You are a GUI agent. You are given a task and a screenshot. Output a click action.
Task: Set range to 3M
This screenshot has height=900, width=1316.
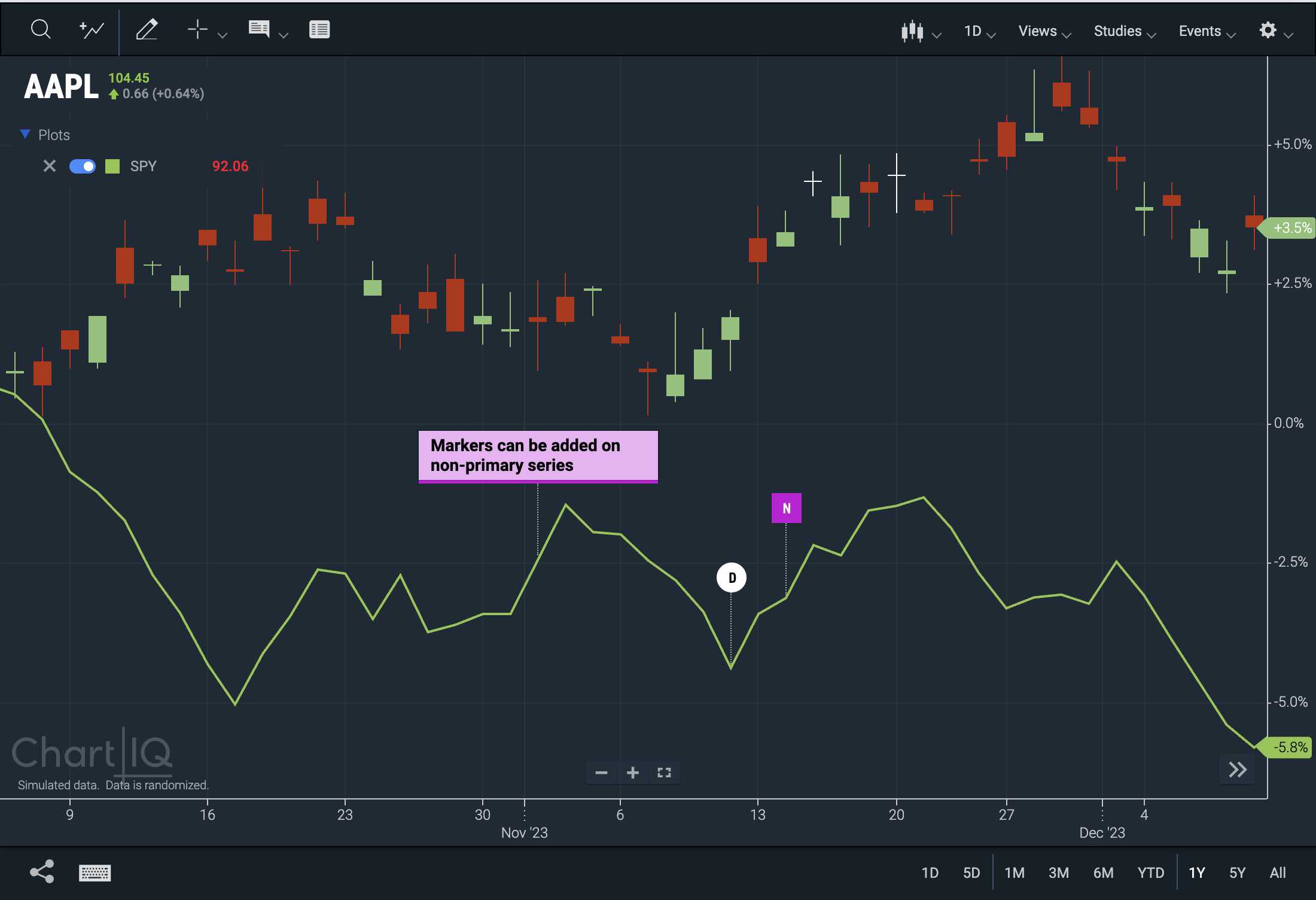1059,872
